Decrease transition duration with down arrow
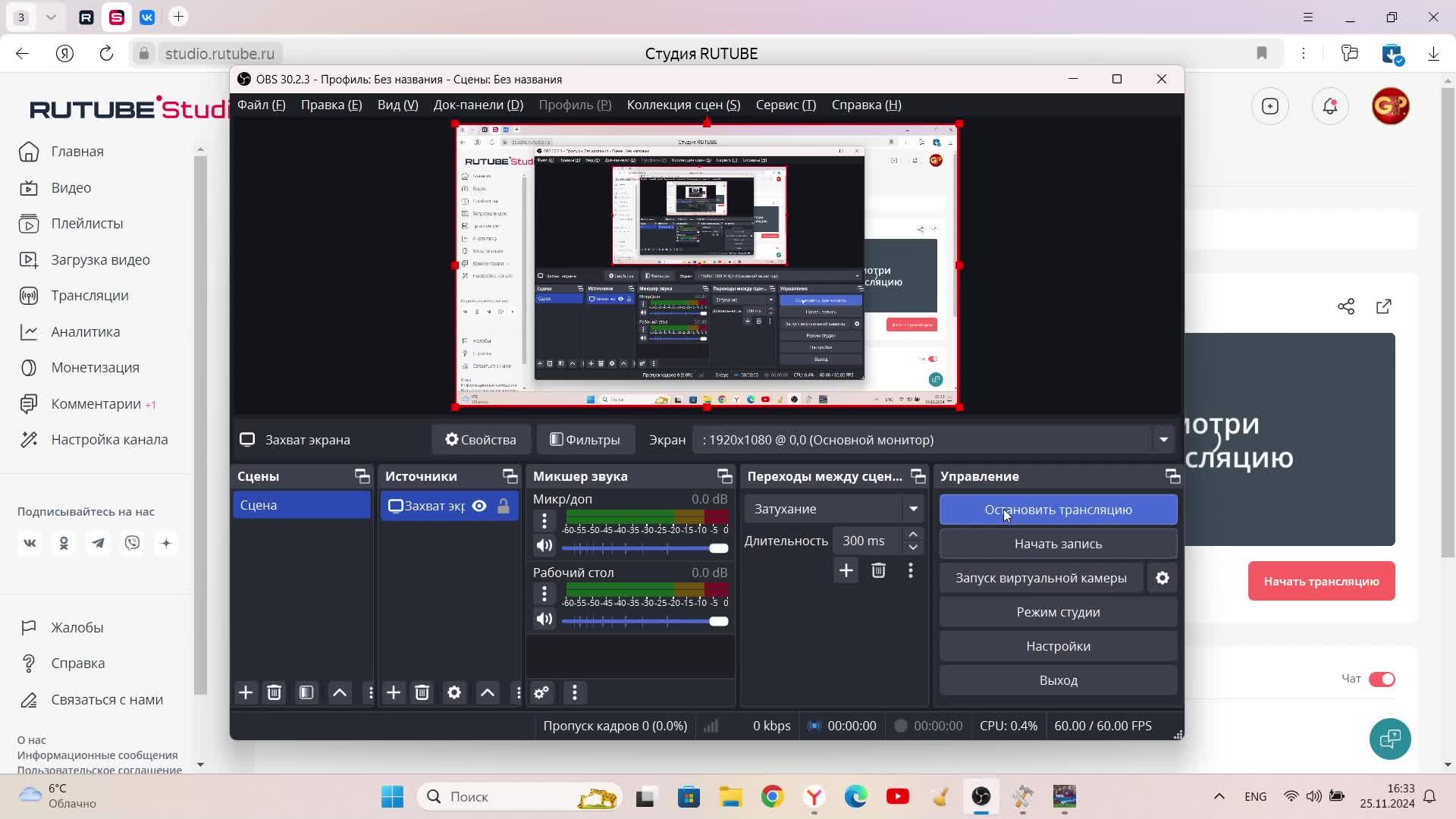This screenshot has width=1456, height=819. click(913, 548)
